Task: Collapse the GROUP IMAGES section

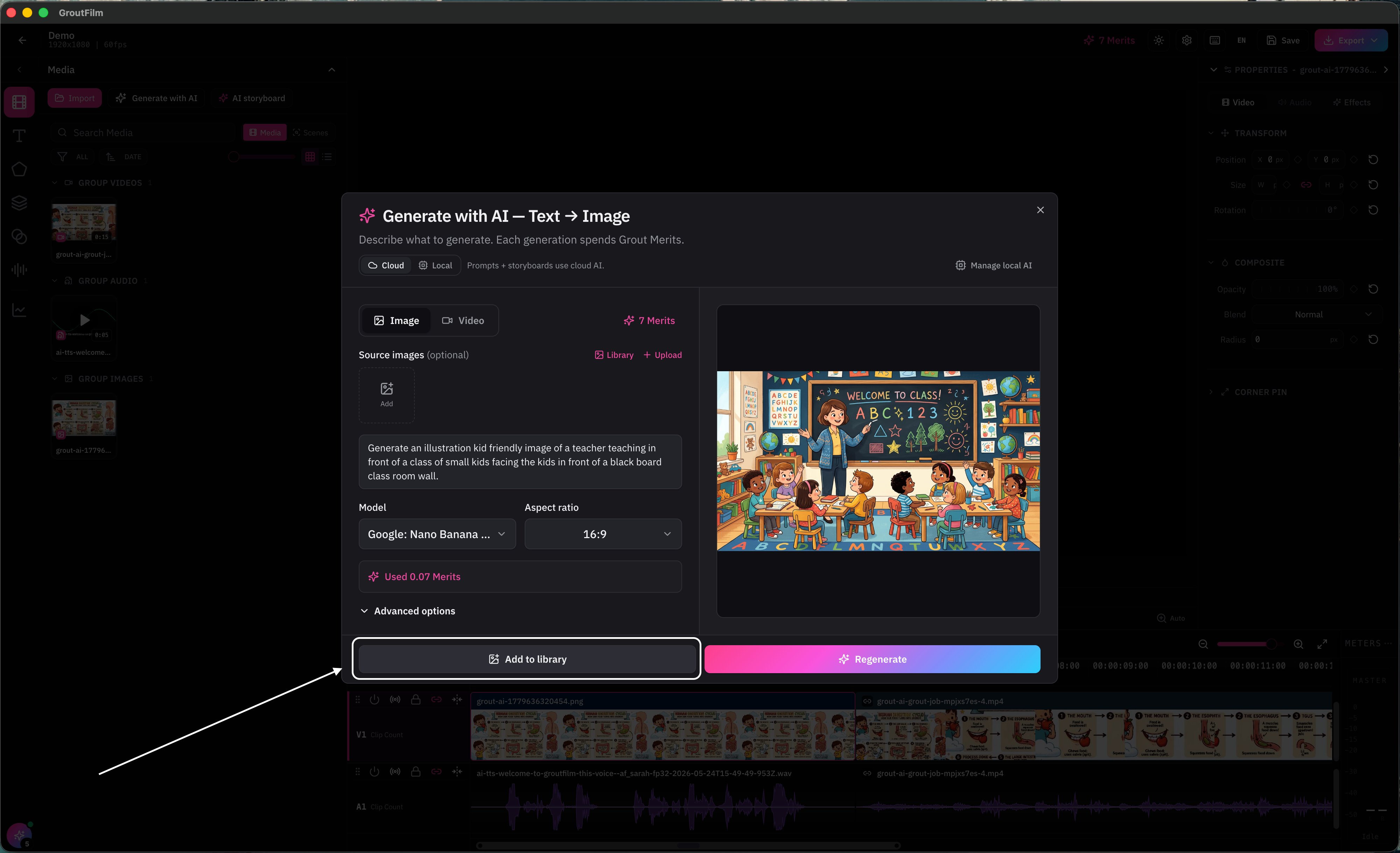Action: click(55, 379)
